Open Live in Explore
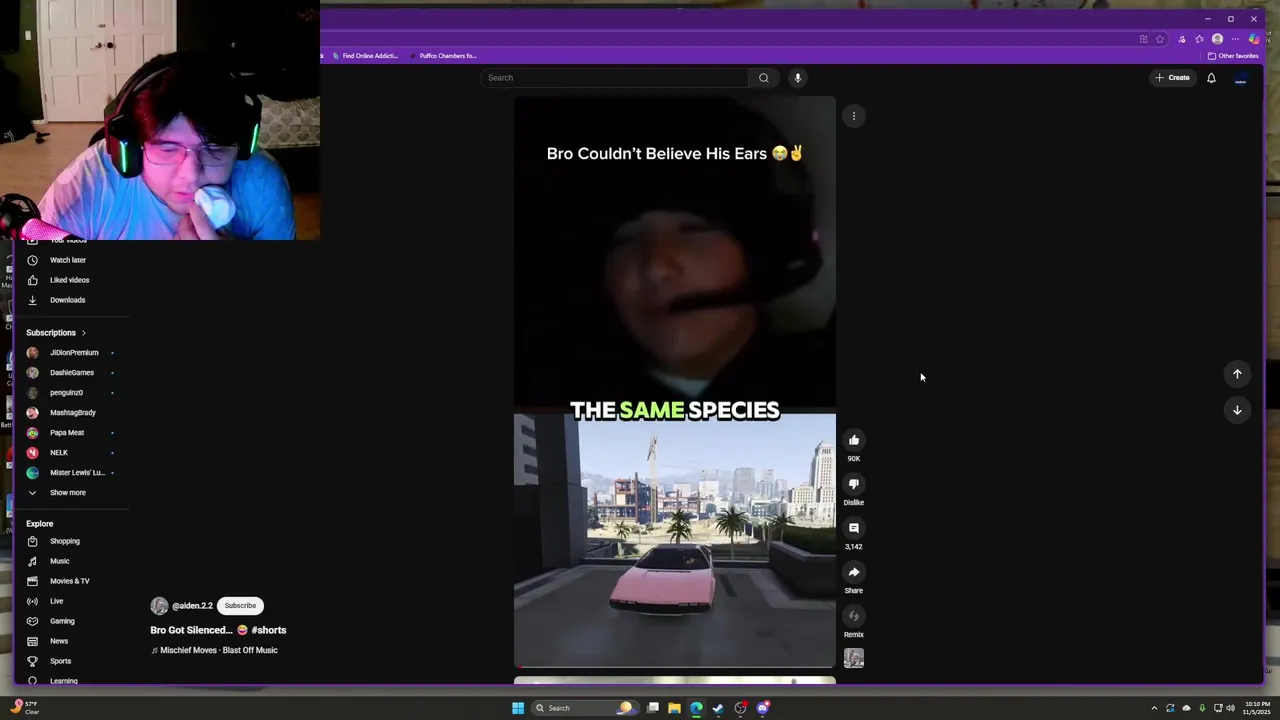The image size is (1280, 720). point(57,601)
